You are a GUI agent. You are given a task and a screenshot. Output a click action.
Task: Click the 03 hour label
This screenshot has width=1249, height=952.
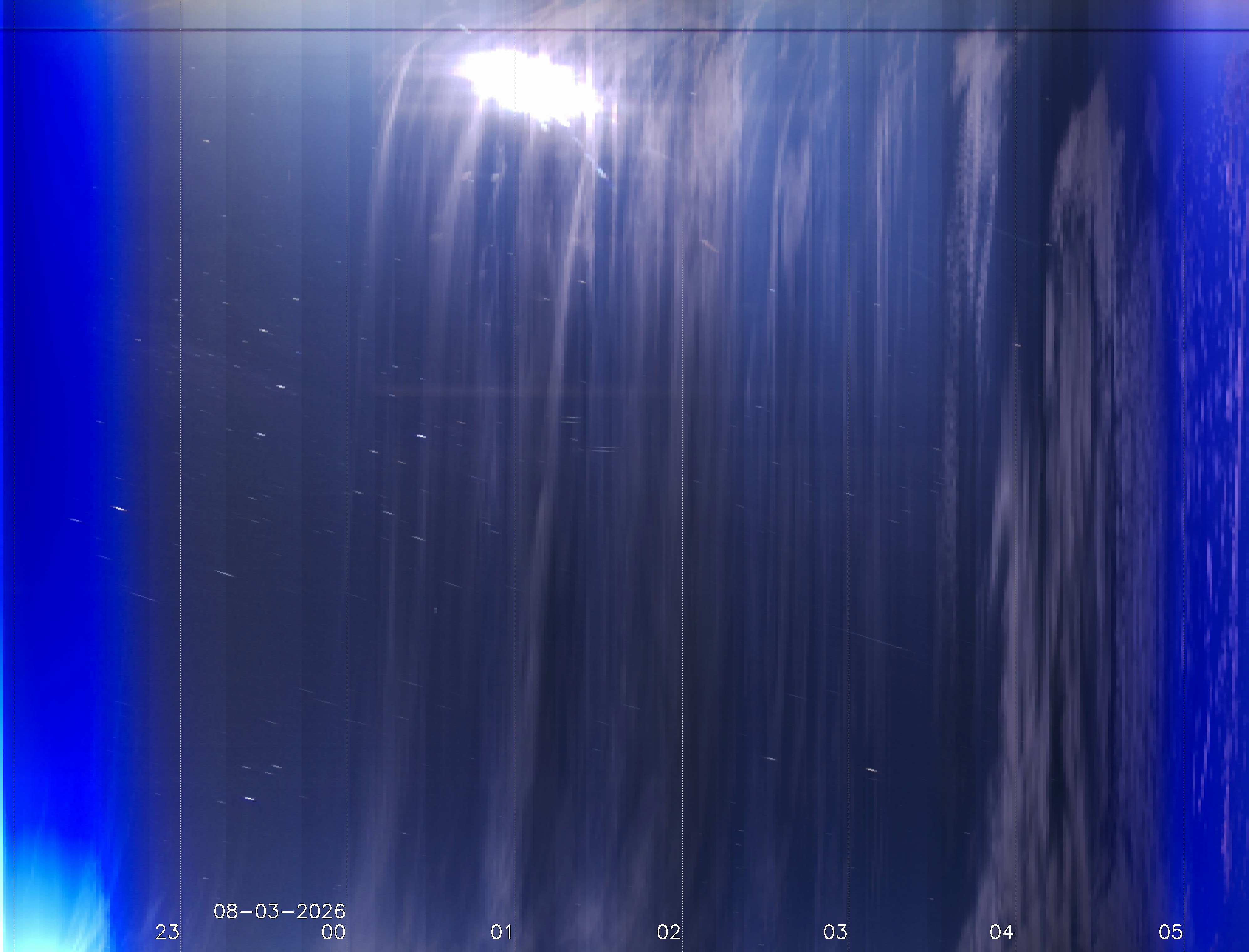coord(835,932)
